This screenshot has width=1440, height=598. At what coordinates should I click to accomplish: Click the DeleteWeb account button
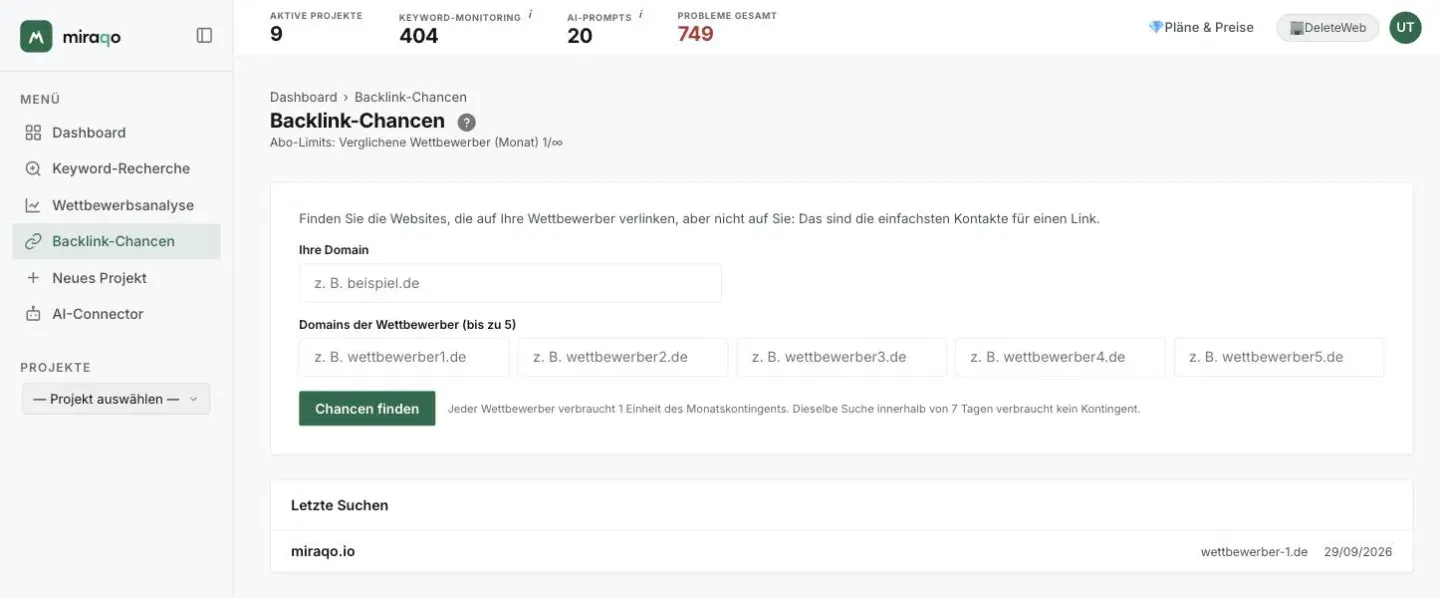1328,27
